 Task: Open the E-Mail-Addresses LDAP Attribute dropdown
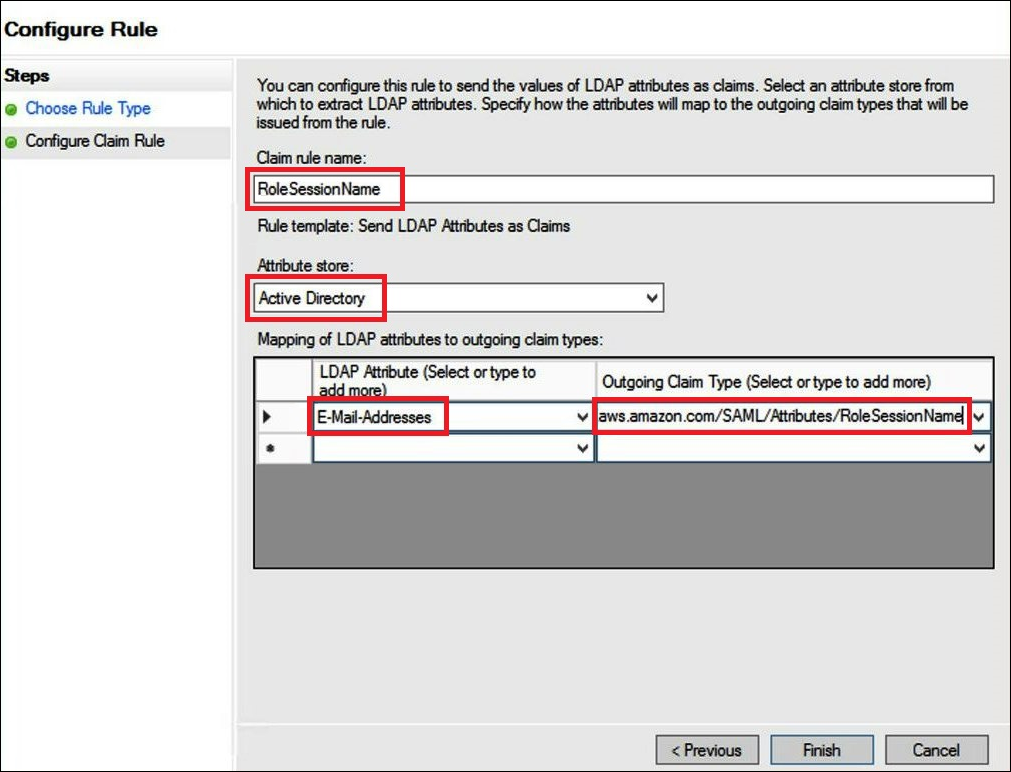tap(585, 417)
